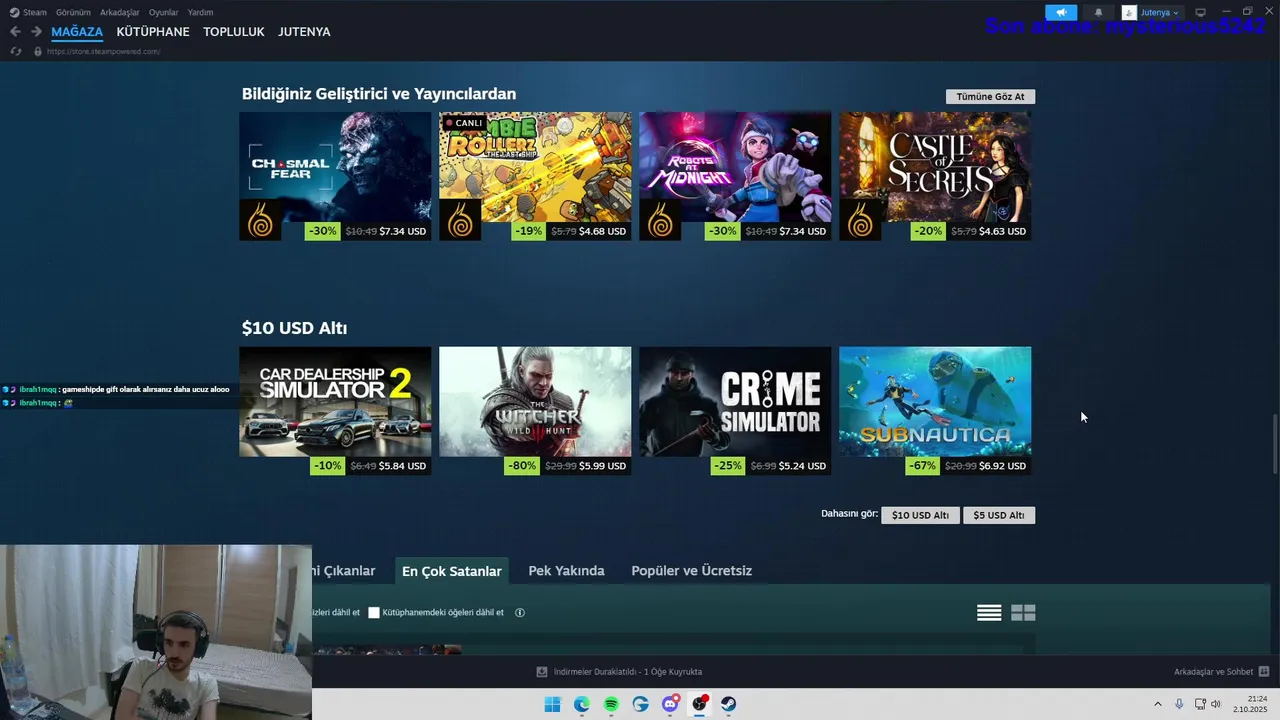
Task: Open the notifications bell
Action: pos(1098,12)
